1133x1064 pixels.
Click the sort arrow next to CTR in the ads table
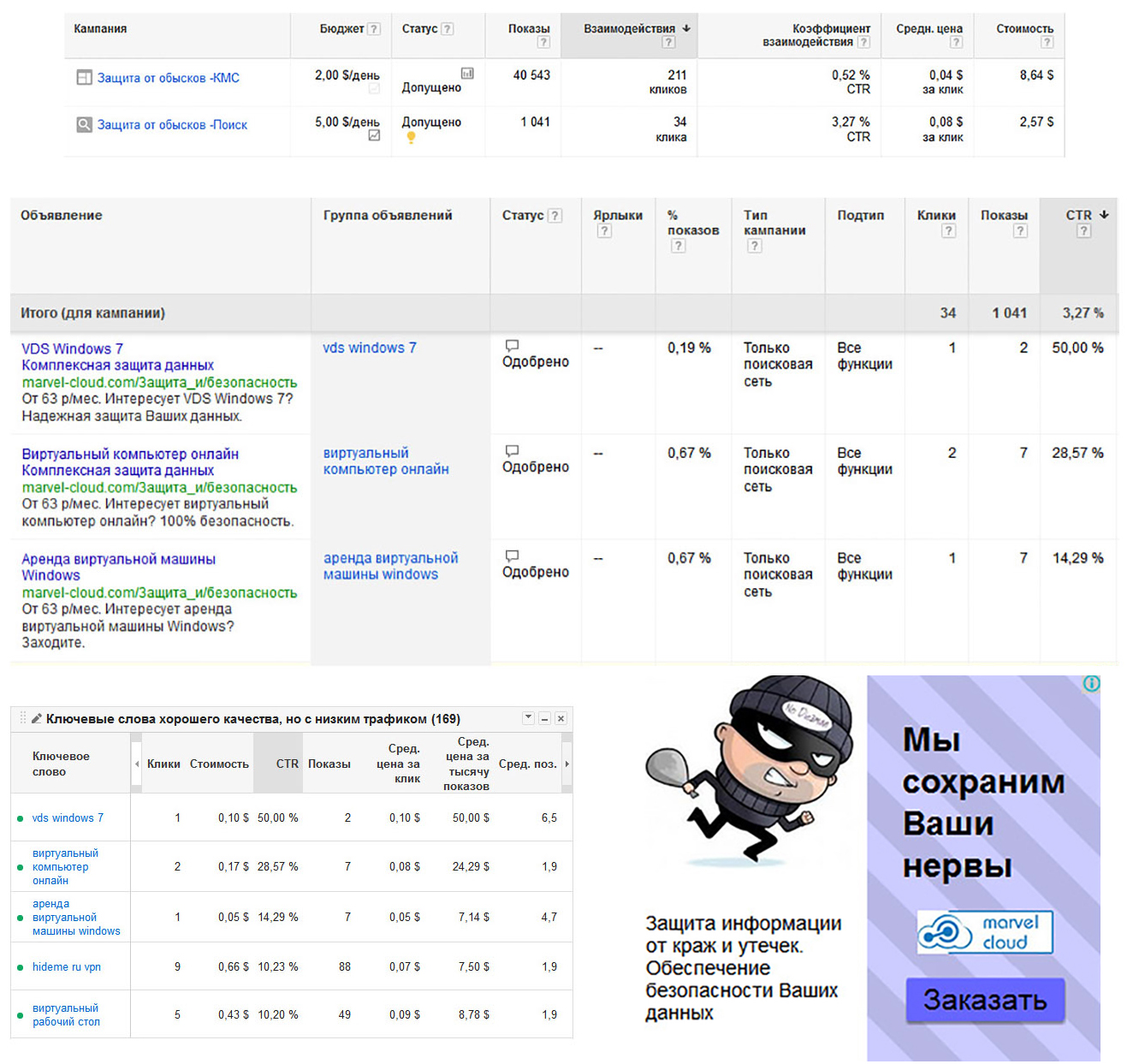1104,215
